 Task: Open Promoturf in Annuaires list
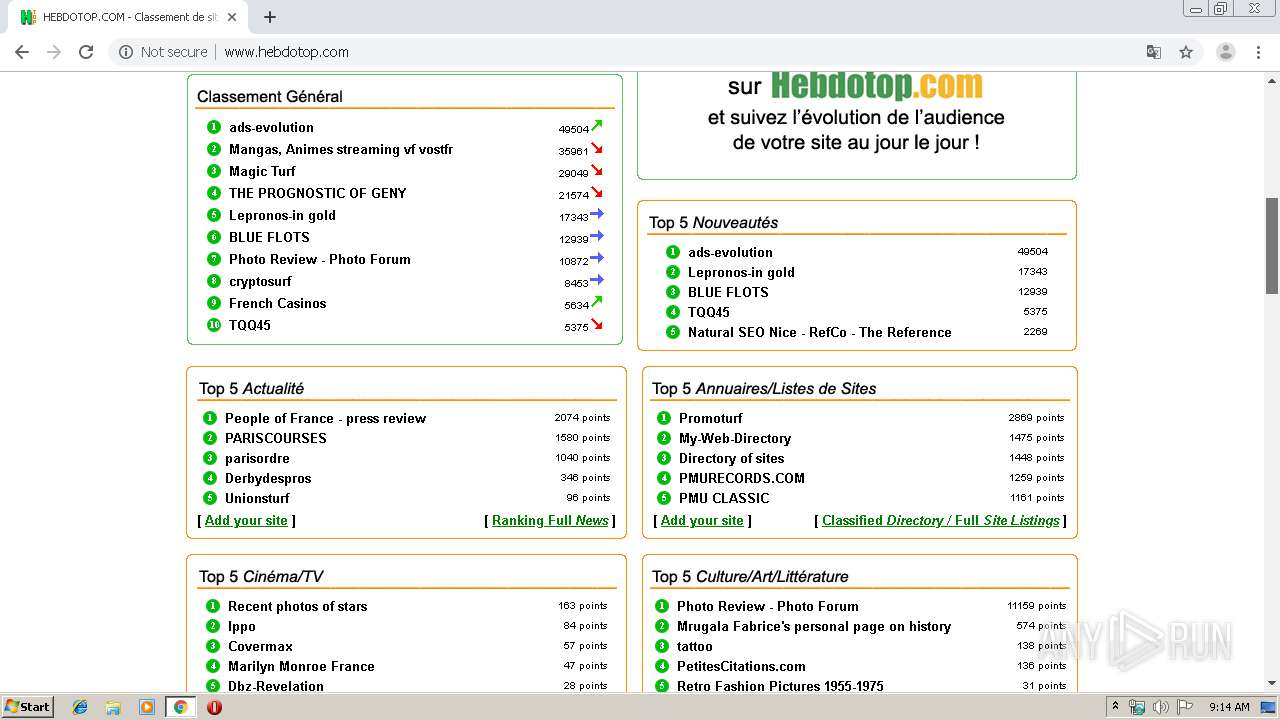[x=710, y=418]
